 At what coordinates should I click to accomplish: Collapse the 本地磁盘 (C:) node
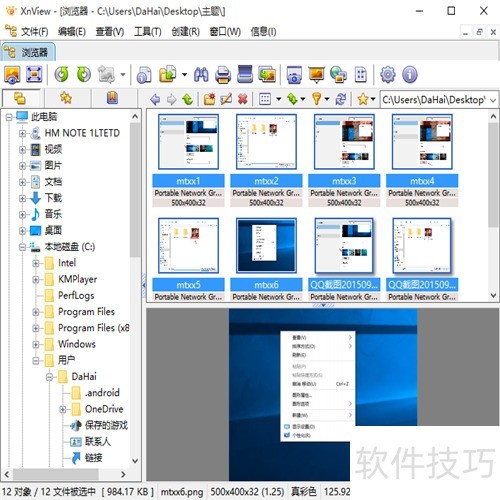pos(22,247)
